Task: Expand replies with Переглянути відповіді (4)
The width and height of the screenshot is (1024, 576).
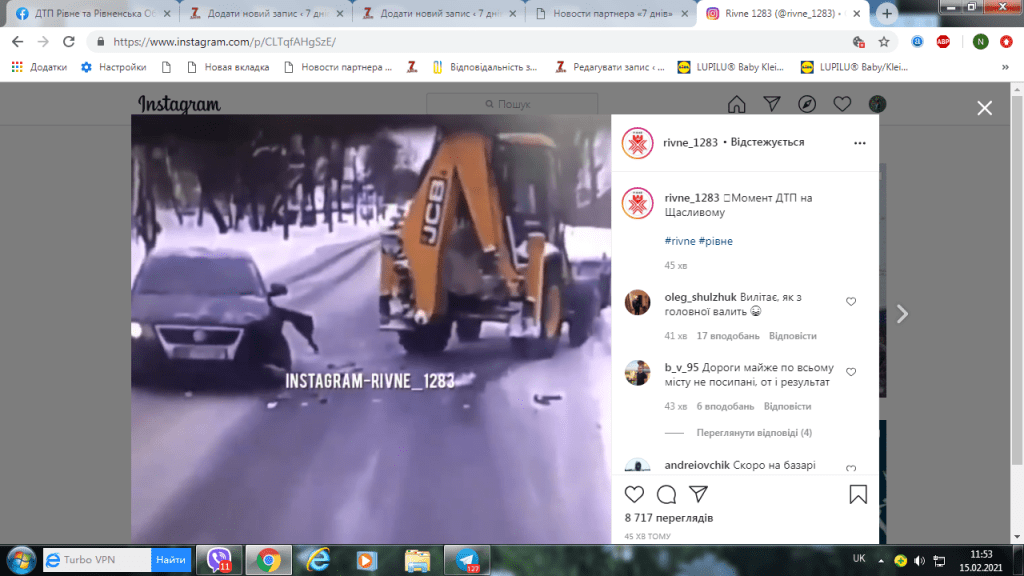Action: point(741,433)
